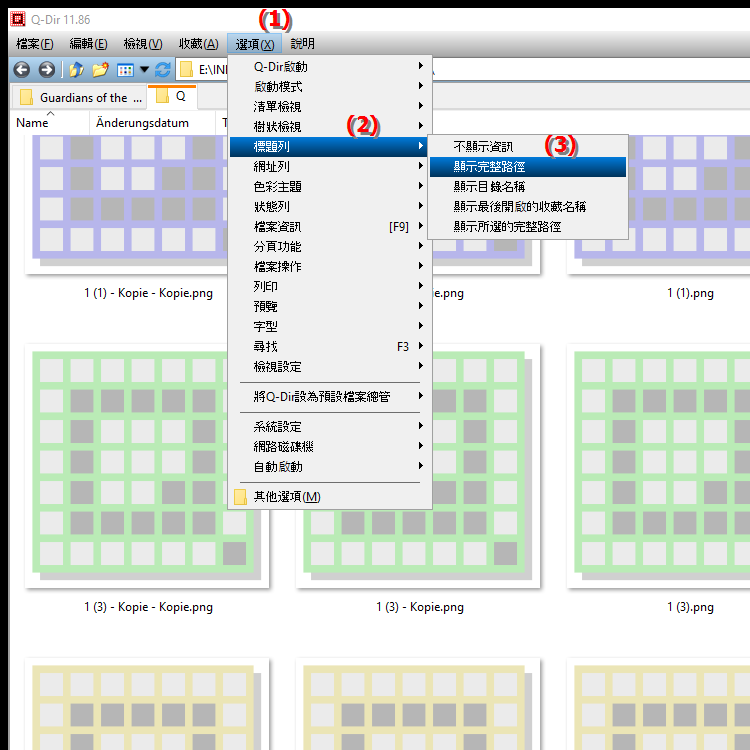
Task: Open the 尋找 F3 submenu
Action: pyautogui.click(x=330, y=347)
